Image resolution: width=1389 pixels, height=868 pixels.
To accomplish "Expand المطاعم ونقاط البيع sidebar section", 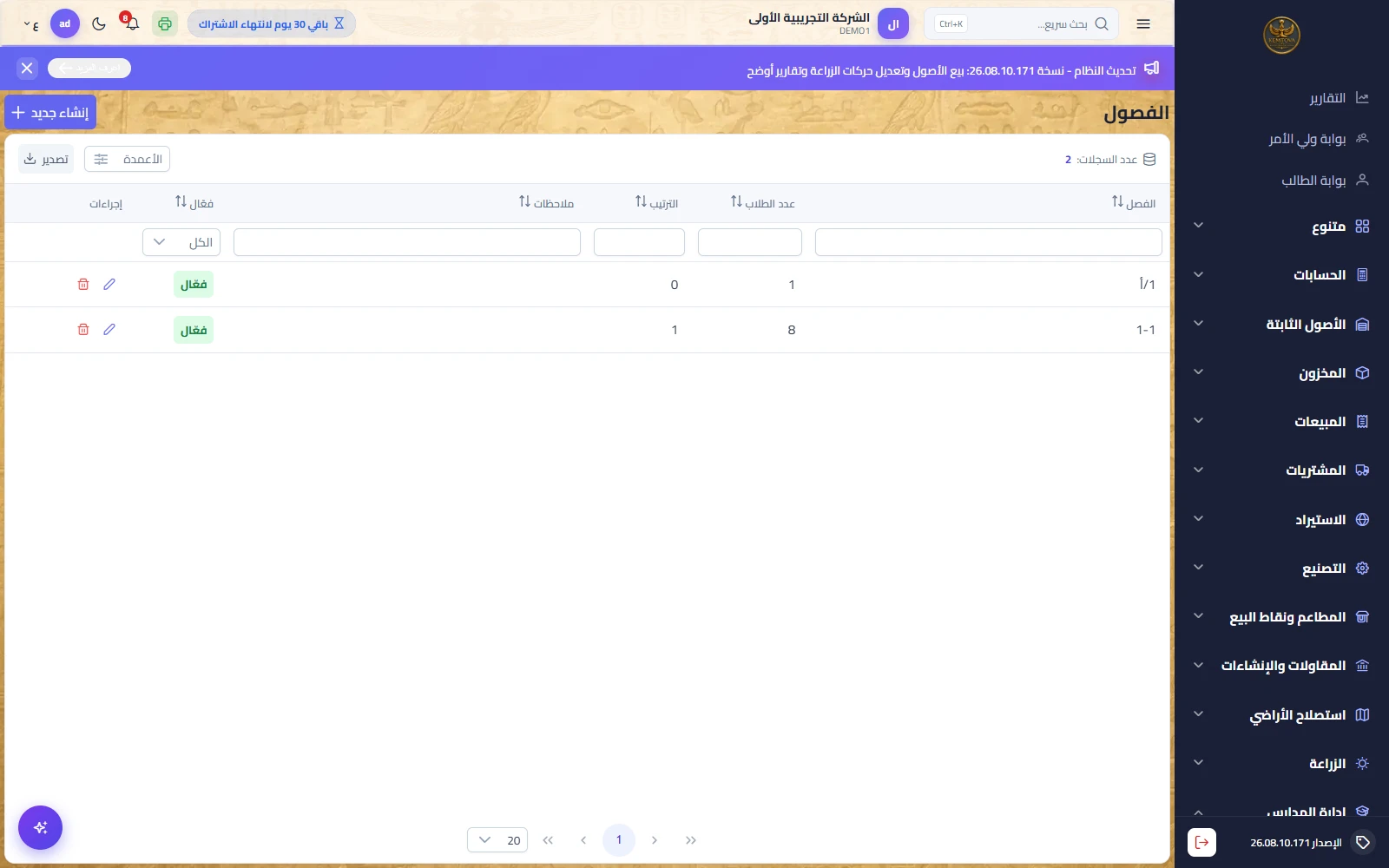I will (1281, 617).
